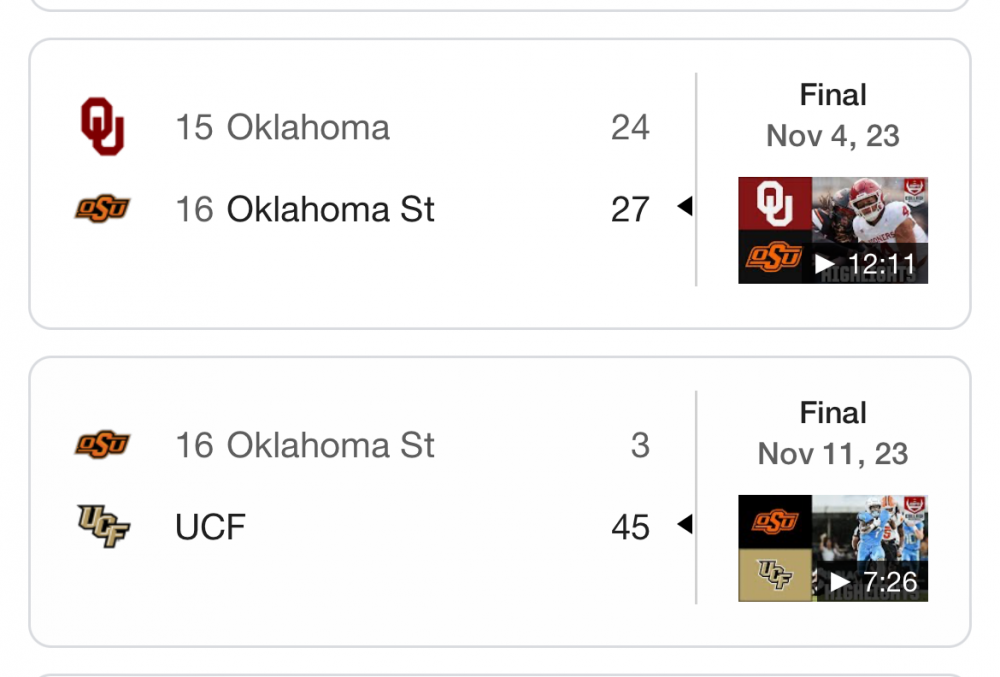Click the Oklahoma Sooners logo beside 15 Oklahoma
The image size is (1000, 677).
(x=102, y=127)
